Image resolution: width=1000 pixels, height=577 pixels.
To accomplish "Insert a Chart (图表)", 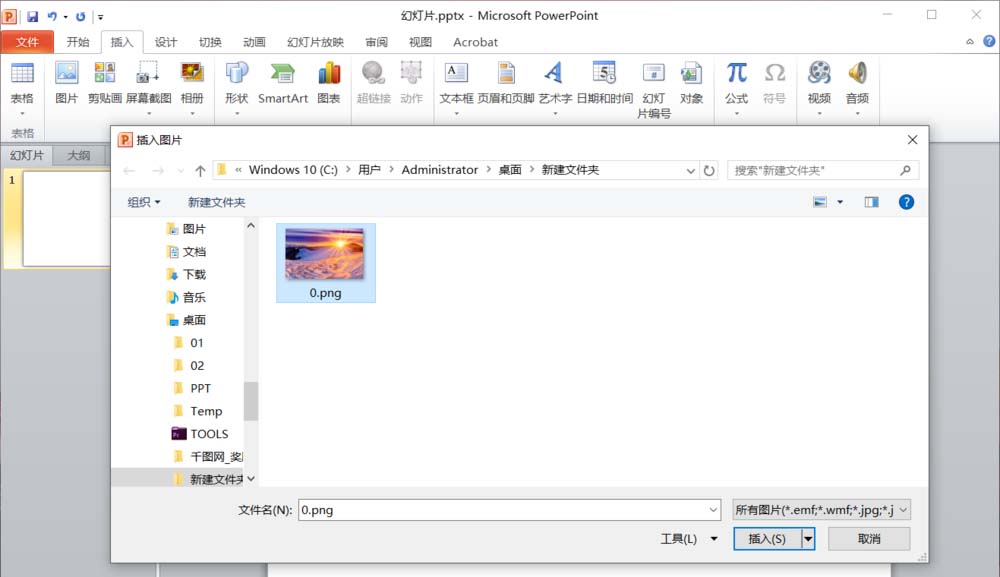I will click(x=329, y=83).
